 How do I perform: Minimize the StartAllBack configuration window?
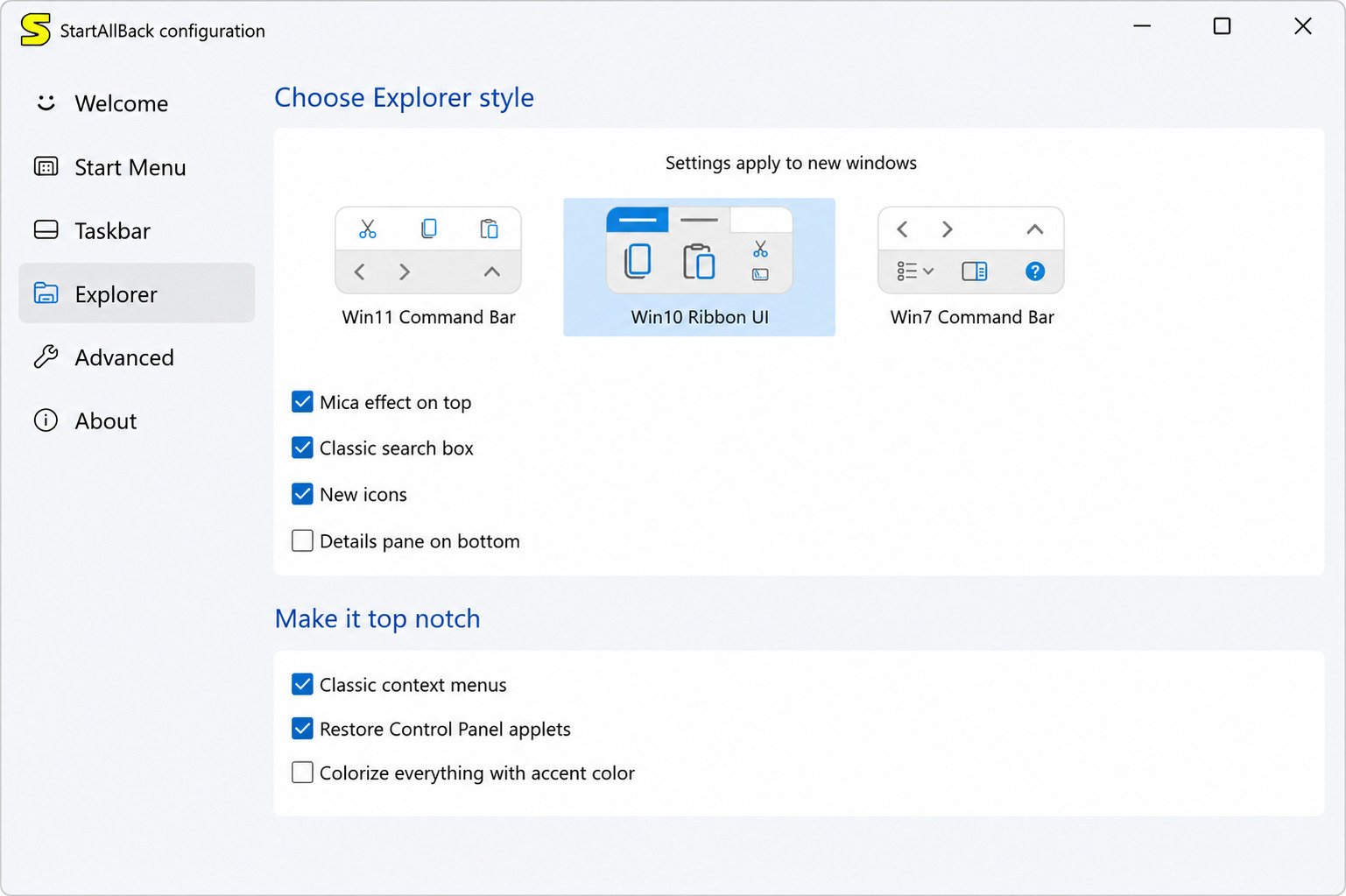pos(1142,26)
